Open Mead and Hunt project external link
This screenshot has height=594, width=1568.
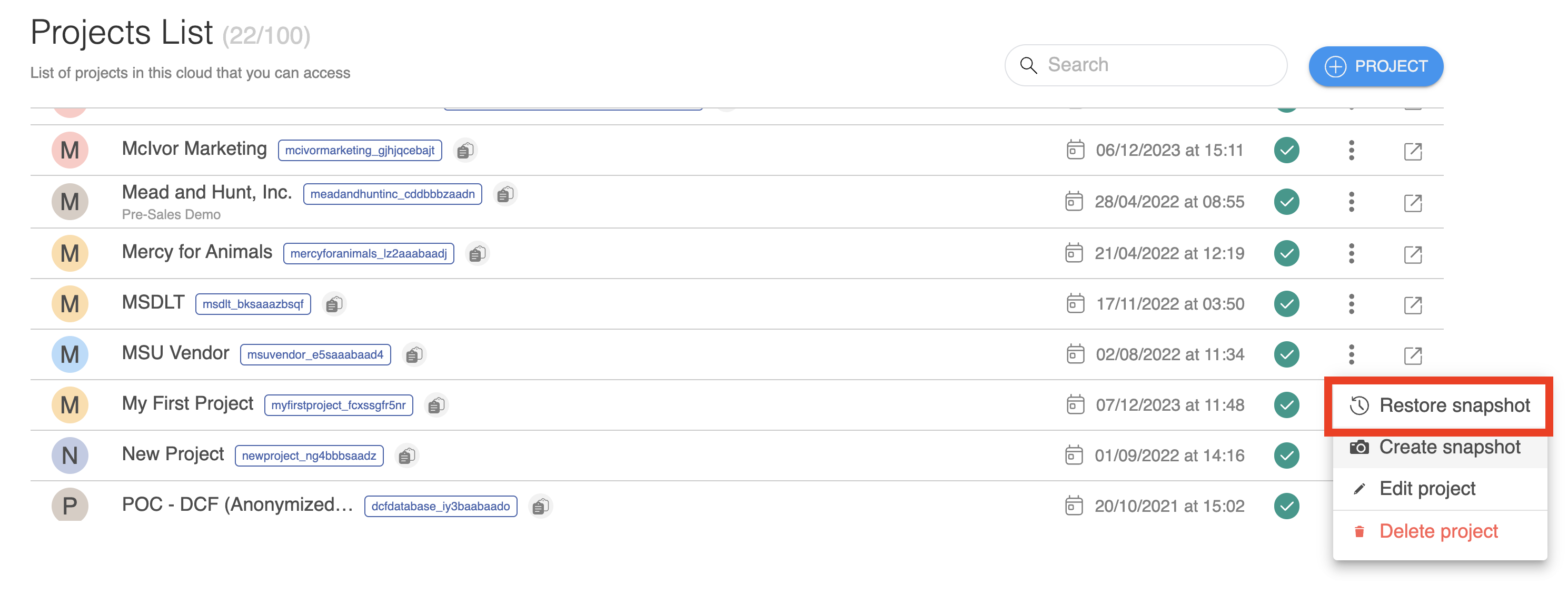pyautogui.click(x=1412, y=203)
